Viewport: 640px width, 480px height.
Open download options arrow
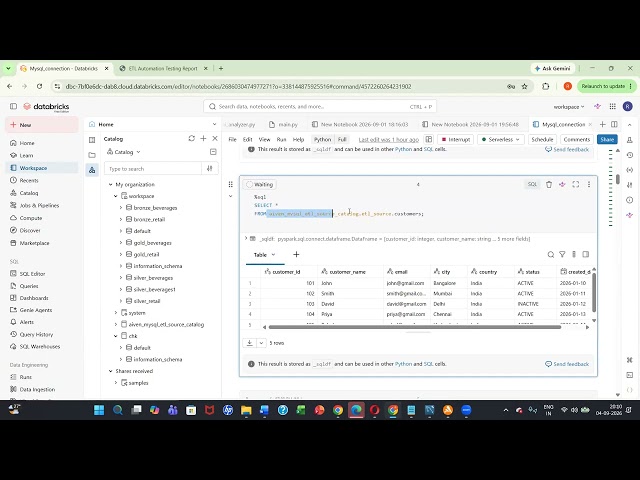click(261, 343)
